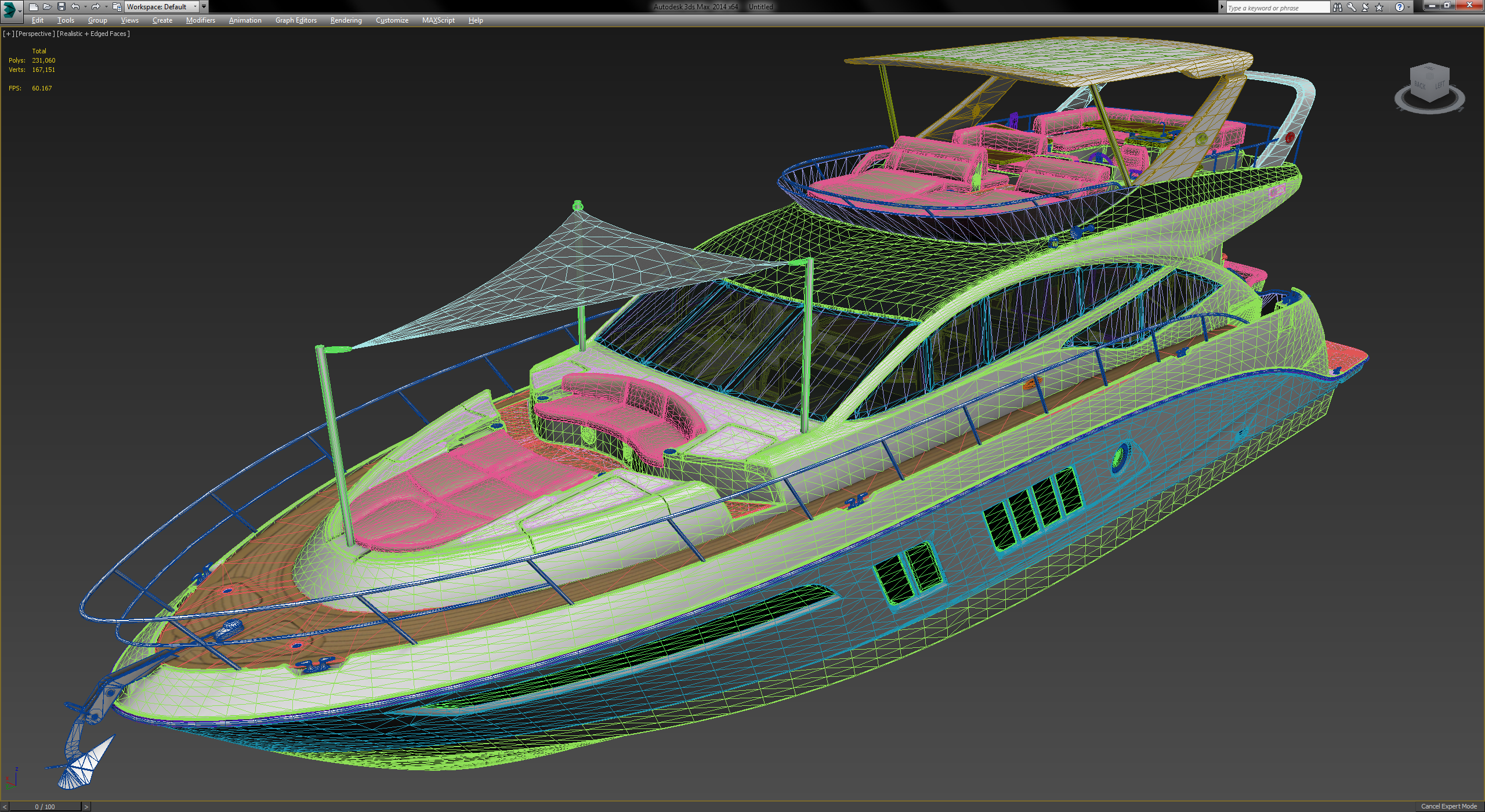The height and width of the screenshot is (812, 1485).
Task: Undo the last action
Action: [75, 7]
